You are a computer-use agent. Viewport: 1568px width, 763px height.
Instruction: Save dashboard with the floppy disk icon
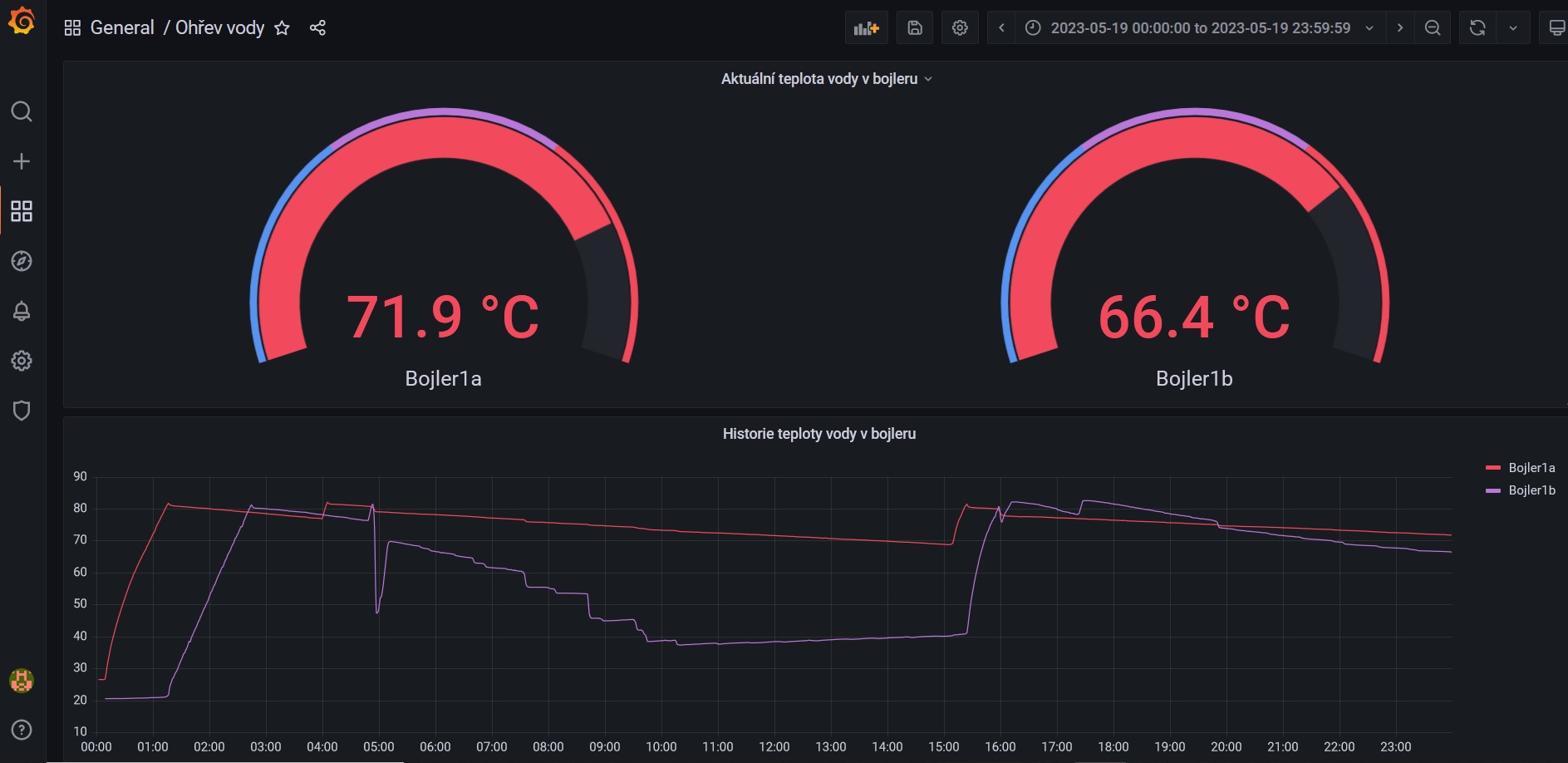coord(914,28)
